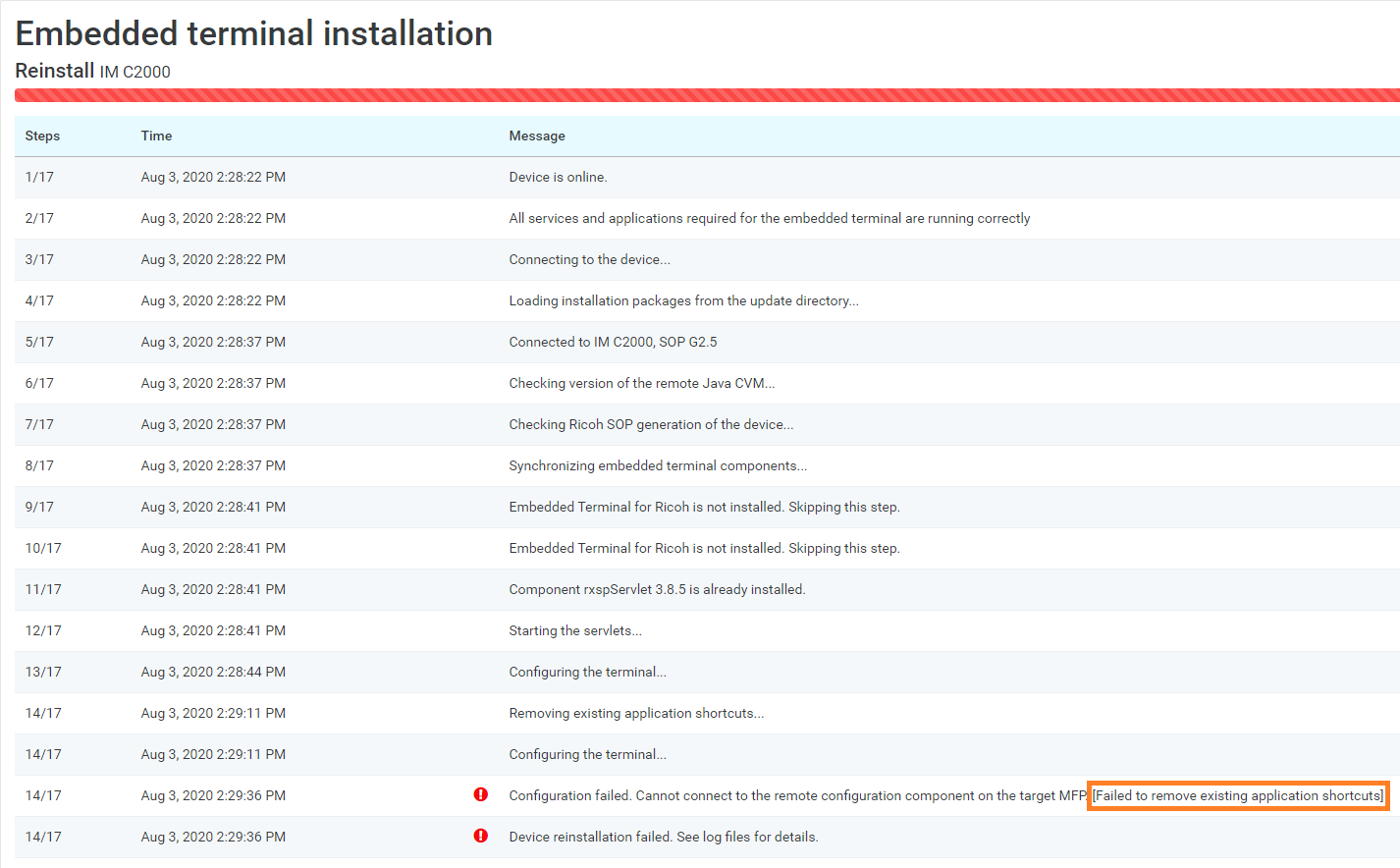Click the Checking Ricoh SOP generation message

tap(651, 424)
